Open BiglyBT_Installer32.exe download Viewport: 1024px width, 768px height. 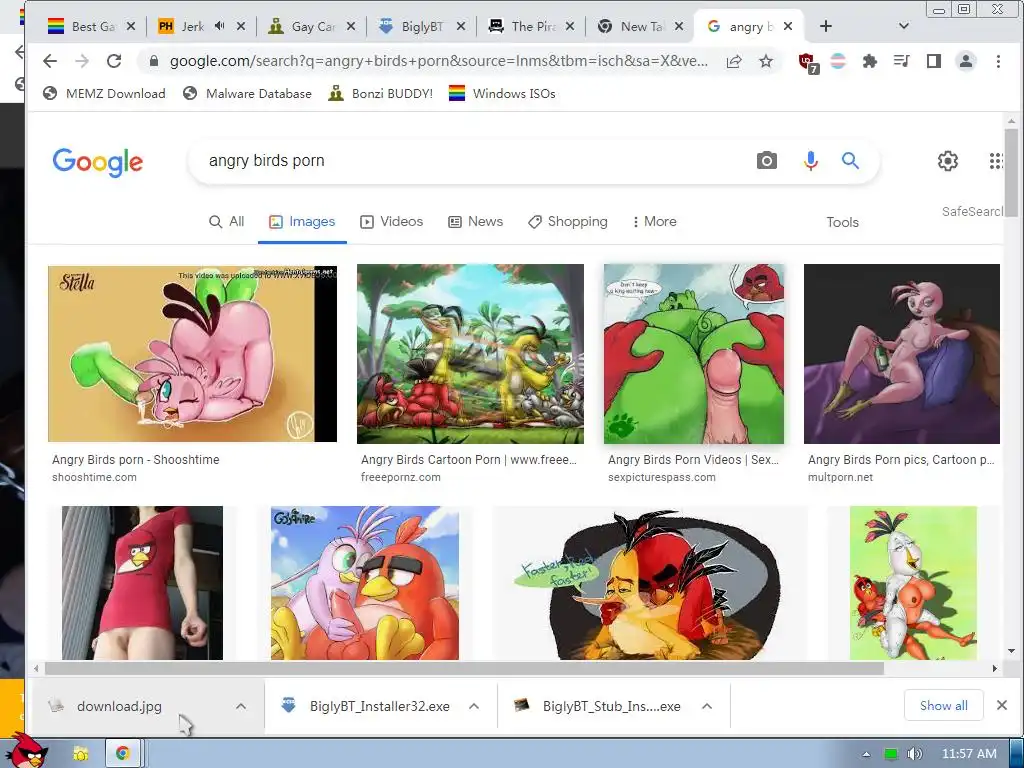point(366,706)
